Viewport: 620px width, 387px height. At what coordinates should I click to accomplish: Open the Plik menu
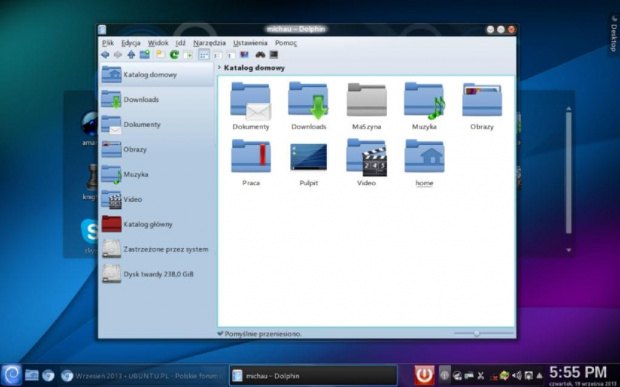[x=108, y=43]
